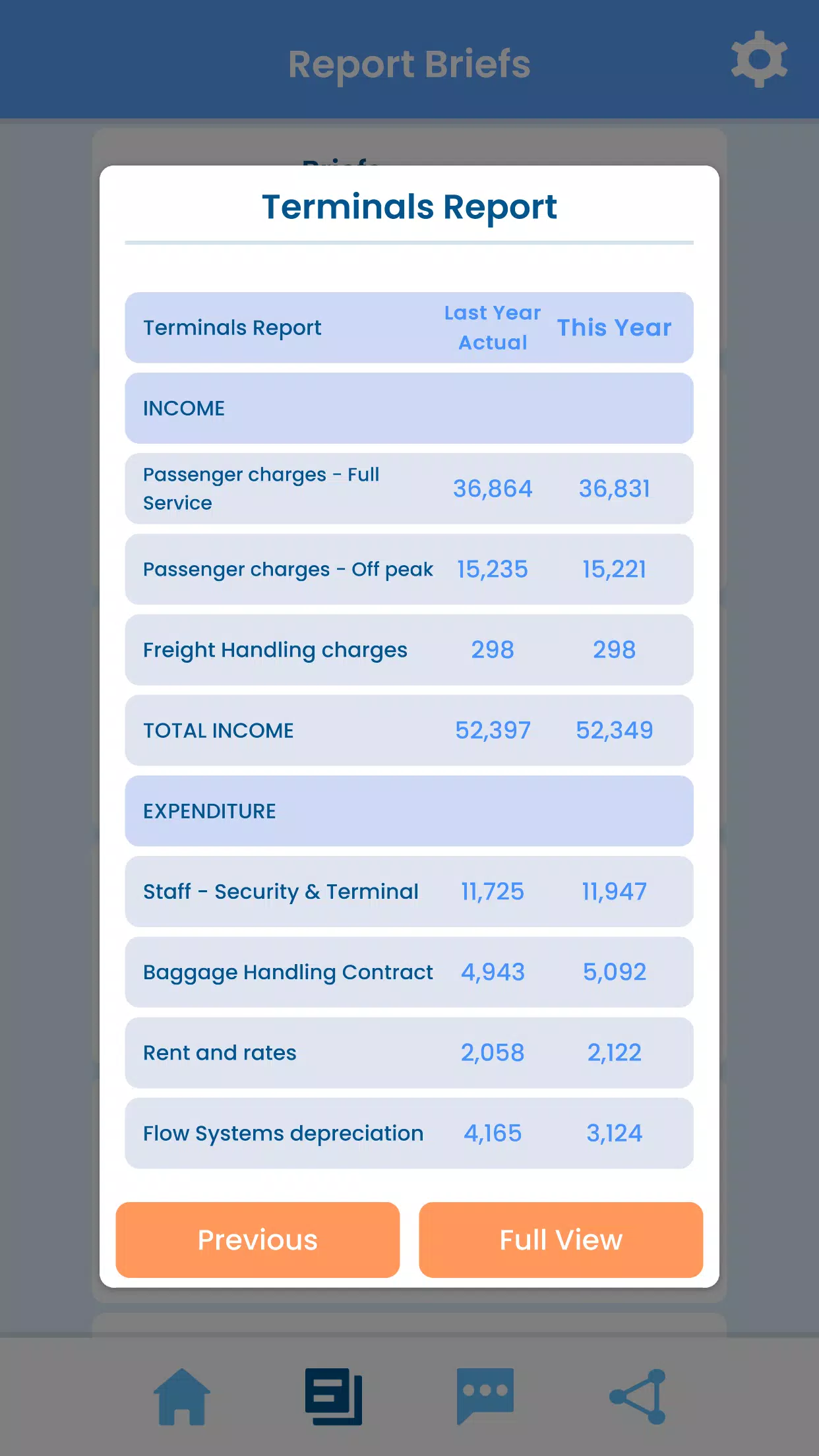The height and width of the screenshot is (1456, 819).
Task: Tap the Freight Handling charges row
Action: (409, 650)
